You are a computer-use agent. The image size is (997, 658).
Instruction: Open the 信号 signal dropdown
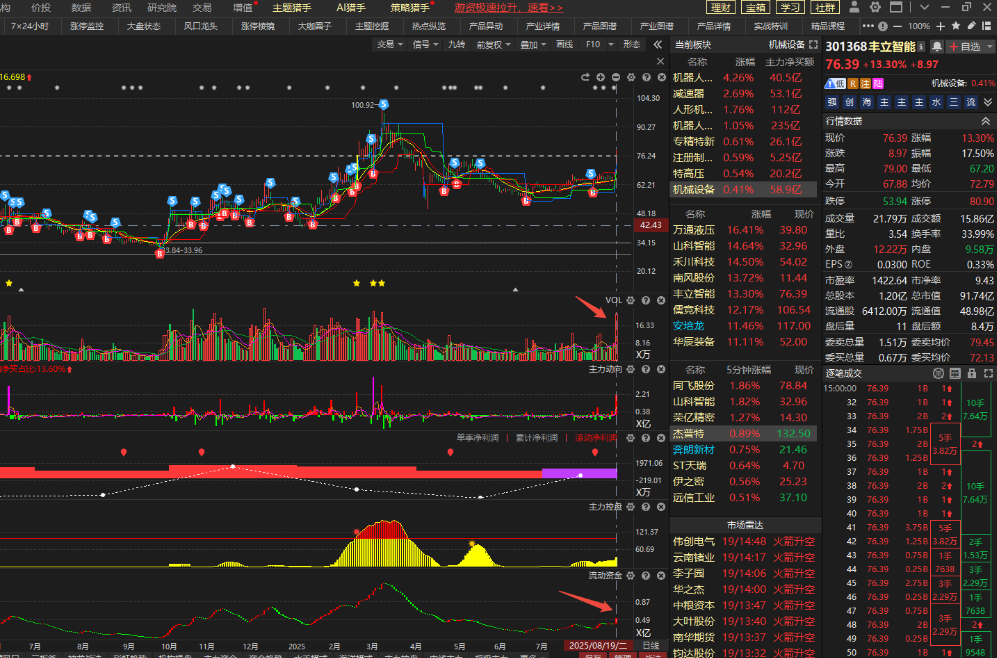point(425,45)
